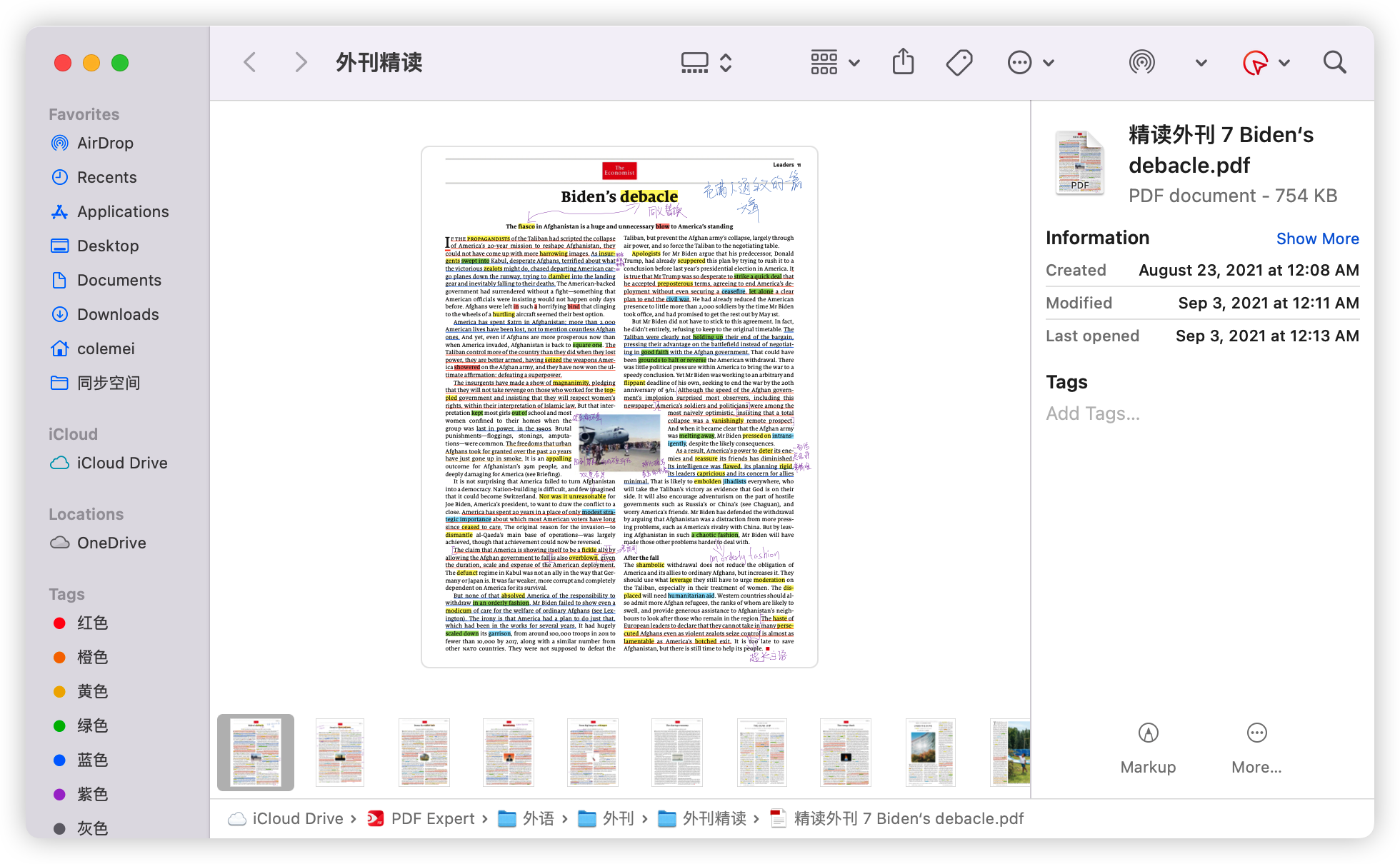Viewport: 1400px width, 864px height.
Task: Click the AirDrop toolbar icon
Action: 1142,63
